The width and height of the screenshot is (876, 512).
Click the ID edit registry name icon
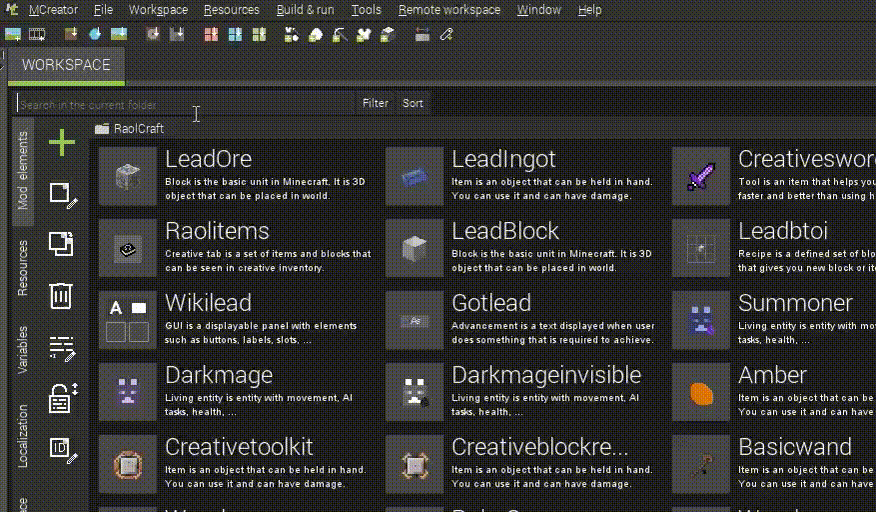point(63,450)
